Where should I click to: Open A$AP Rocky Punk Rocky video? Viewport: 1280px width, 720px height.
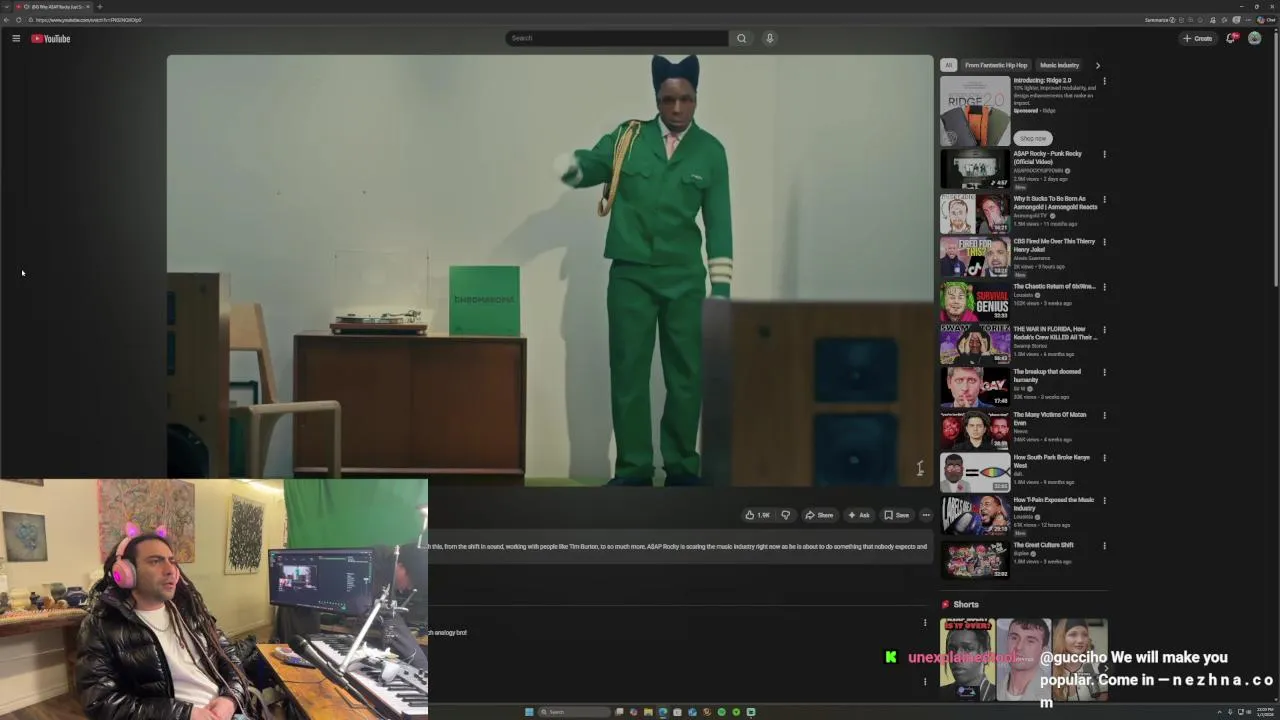click(x=975, y=169)
